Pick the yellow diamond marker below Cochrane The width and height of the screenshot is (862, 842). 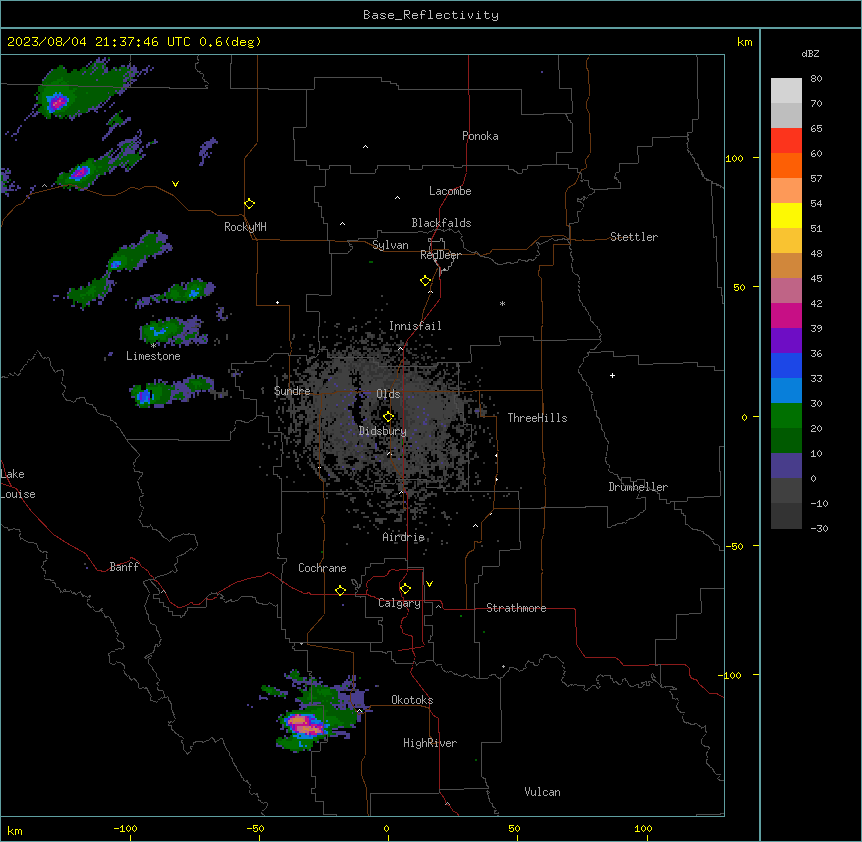340,590
